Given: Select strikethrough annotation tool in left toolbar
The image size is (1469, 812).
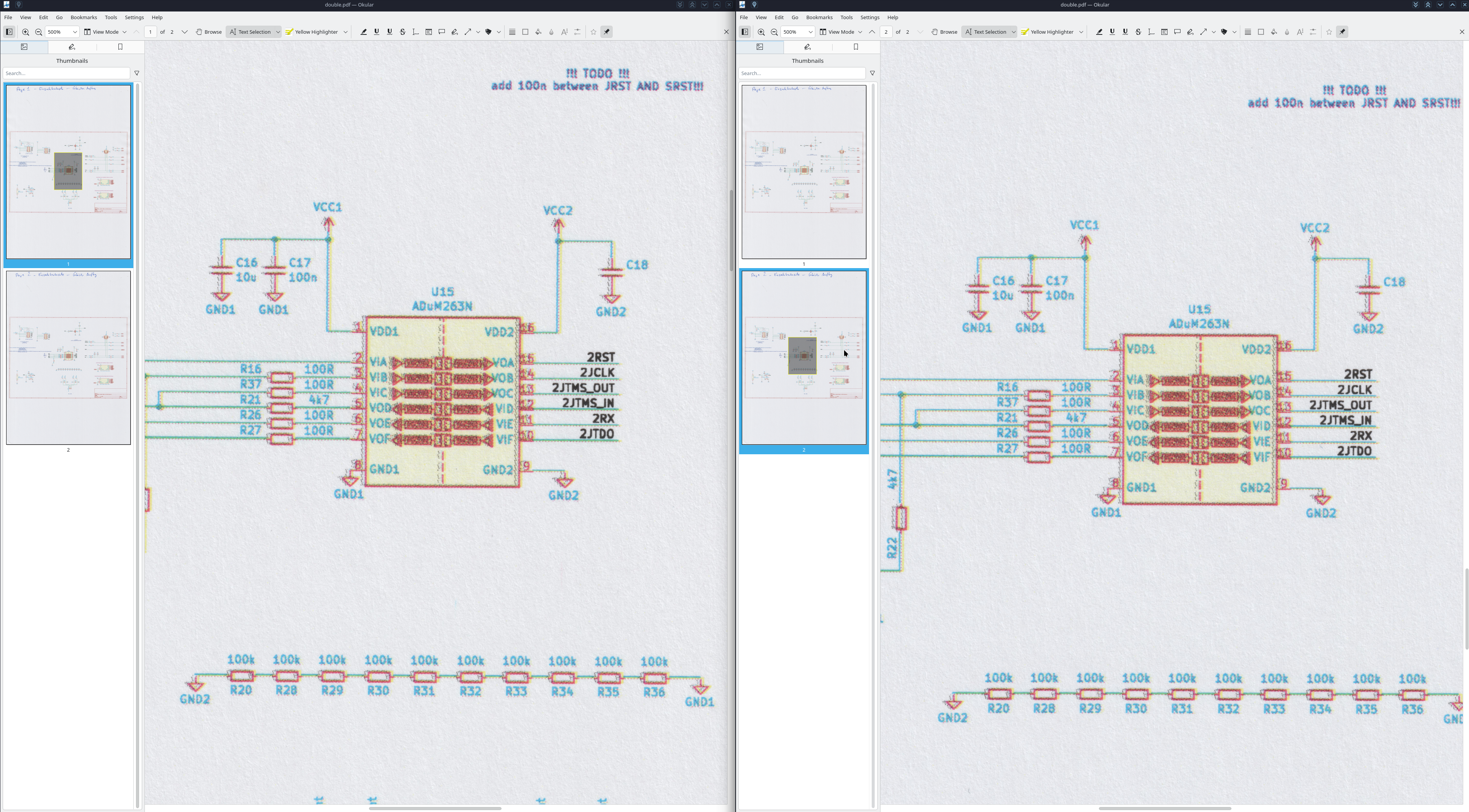Looking at the screenshot, I should 403,32.
